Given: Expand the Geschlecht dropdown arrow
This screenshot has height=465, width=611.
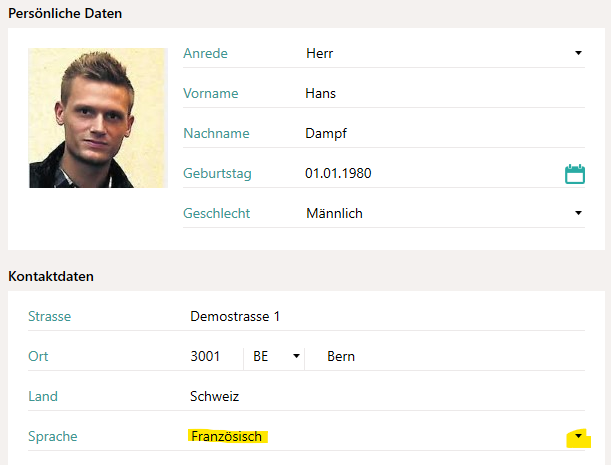Looking at the screenshot, I should tap(578, 213).
